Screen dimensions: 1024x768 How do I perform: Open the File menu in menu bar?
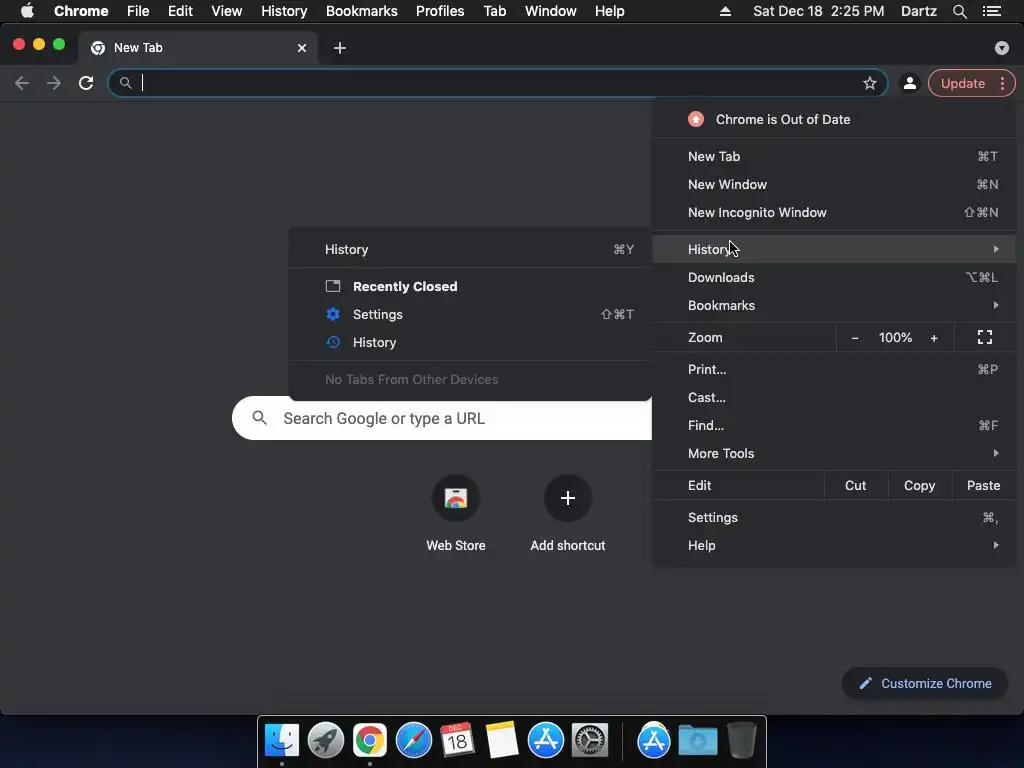(x=138, y=11)
